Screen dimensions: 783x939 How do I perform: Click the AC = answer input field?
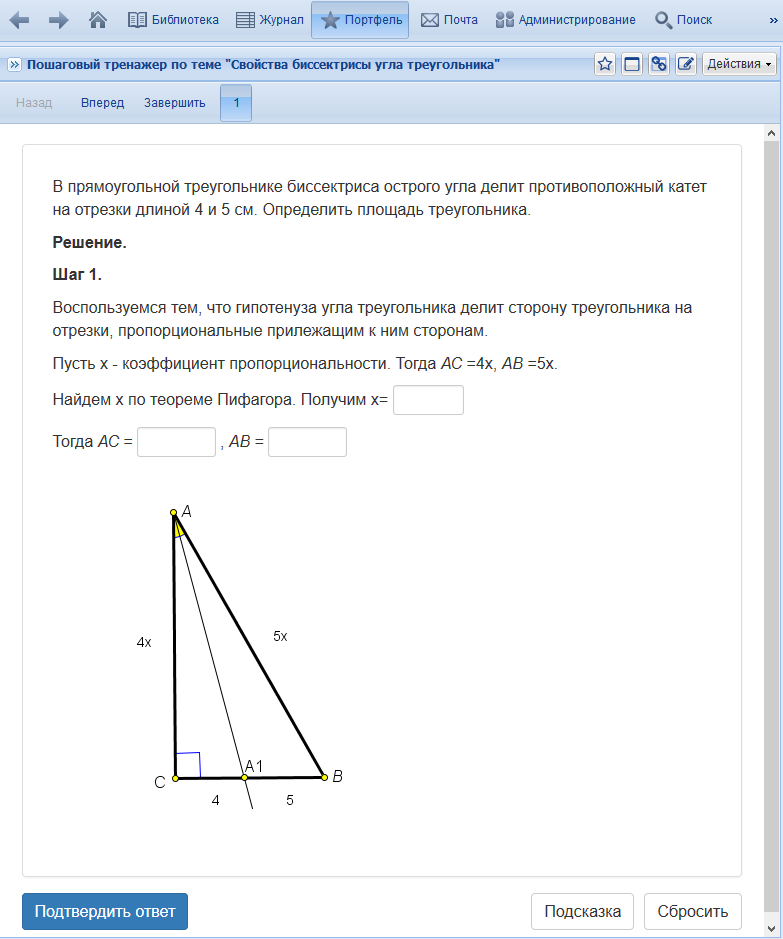176,442
